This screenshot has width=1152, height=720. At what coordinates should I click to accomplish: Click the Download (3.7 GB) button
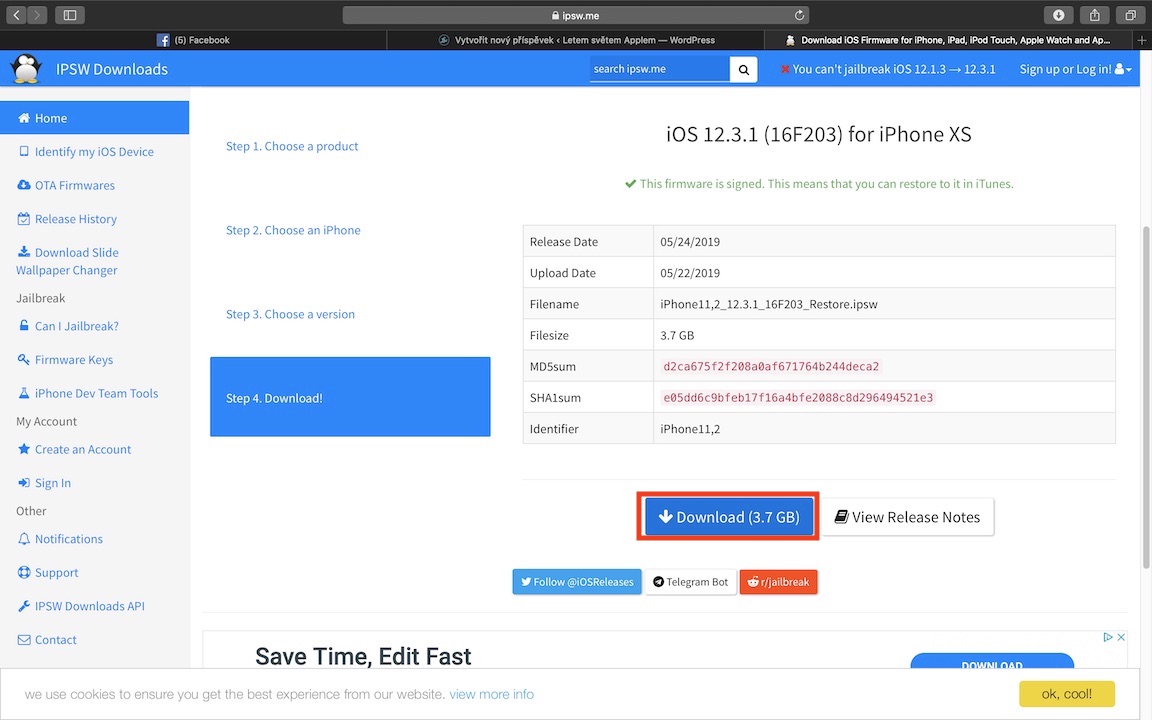[x=728, y=516]
